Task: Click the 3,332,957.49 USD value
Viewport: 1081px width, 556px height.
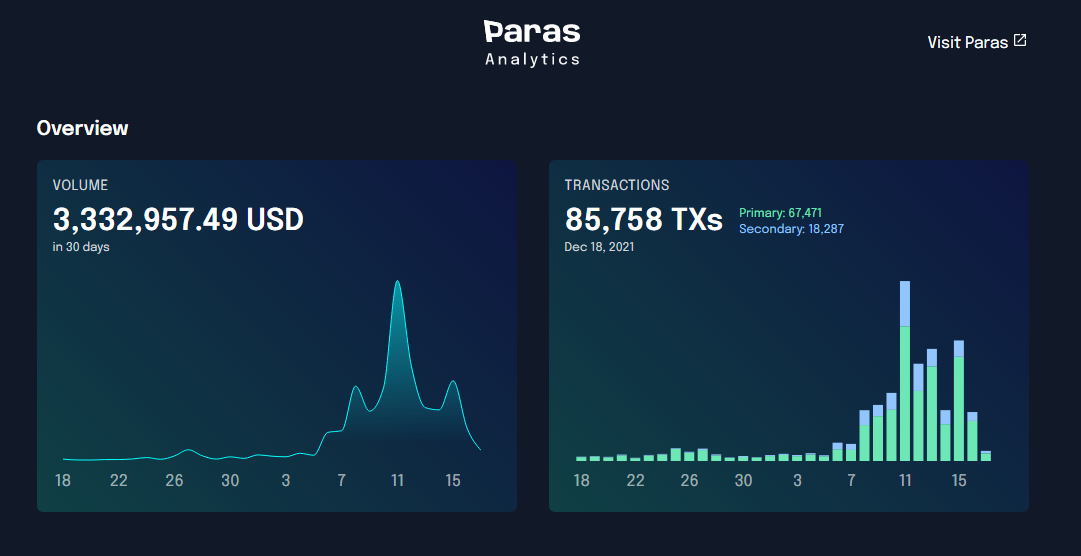Action: click(x=178, y=219)
